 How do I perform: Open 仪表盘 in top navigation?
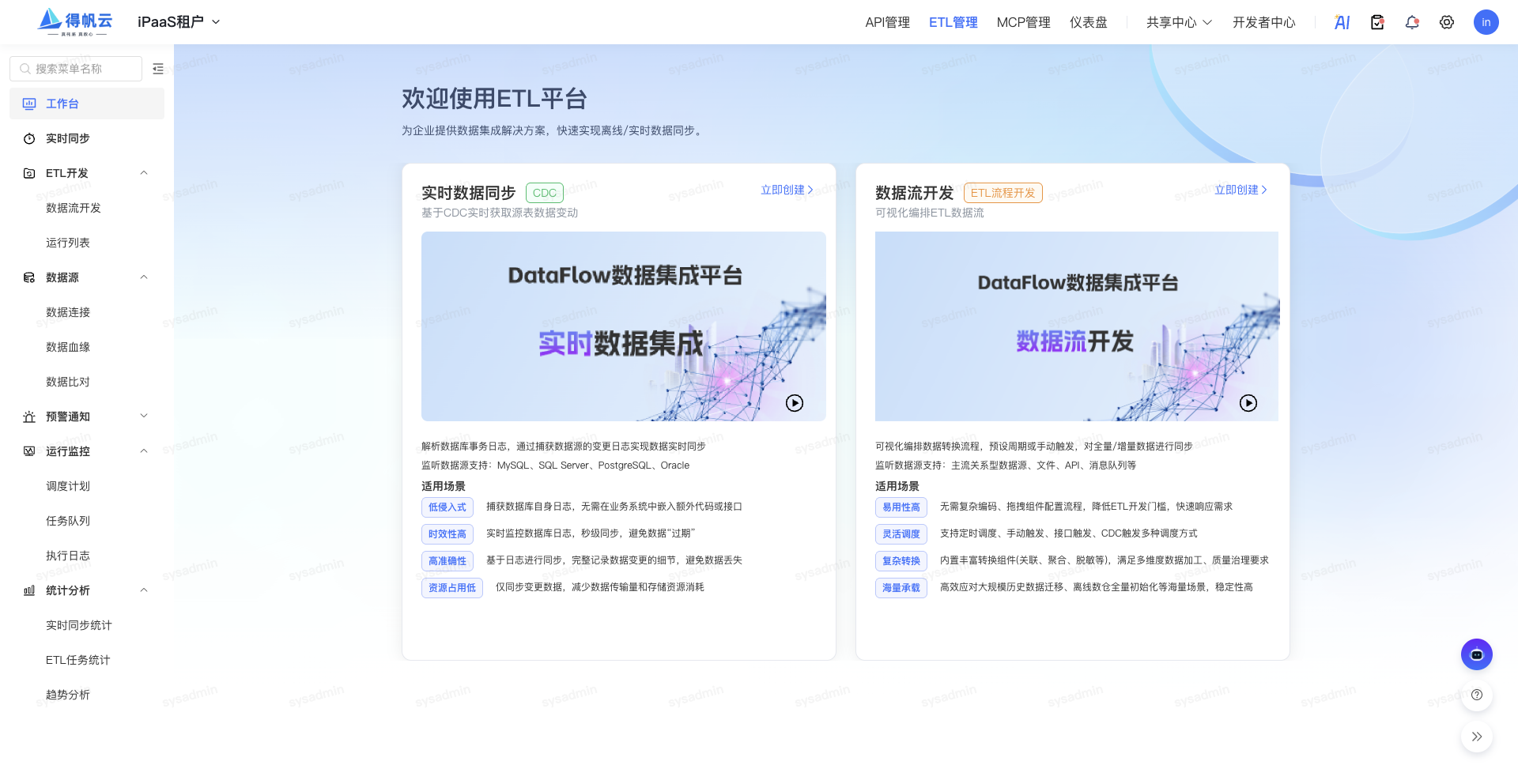click(x=1089, y=22)
